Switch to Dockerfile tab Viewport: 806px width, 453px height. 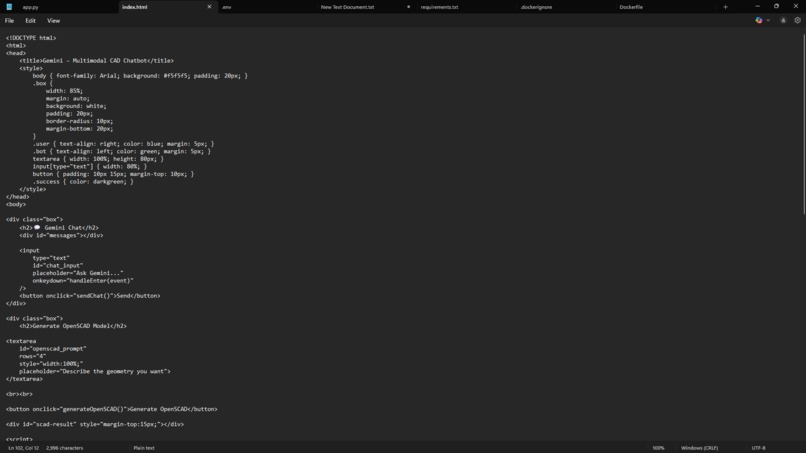click(x=631, y=7)
